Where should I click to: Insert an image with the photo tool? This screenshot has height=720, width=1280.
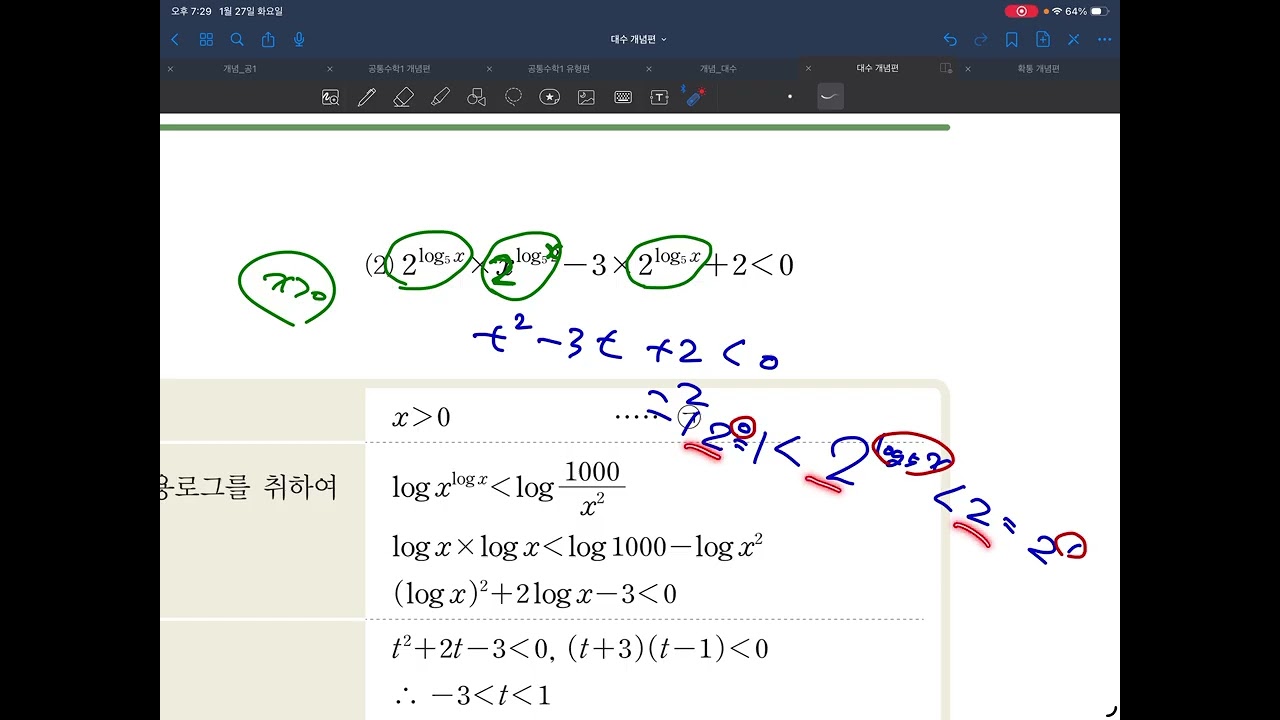coord(586,97)
